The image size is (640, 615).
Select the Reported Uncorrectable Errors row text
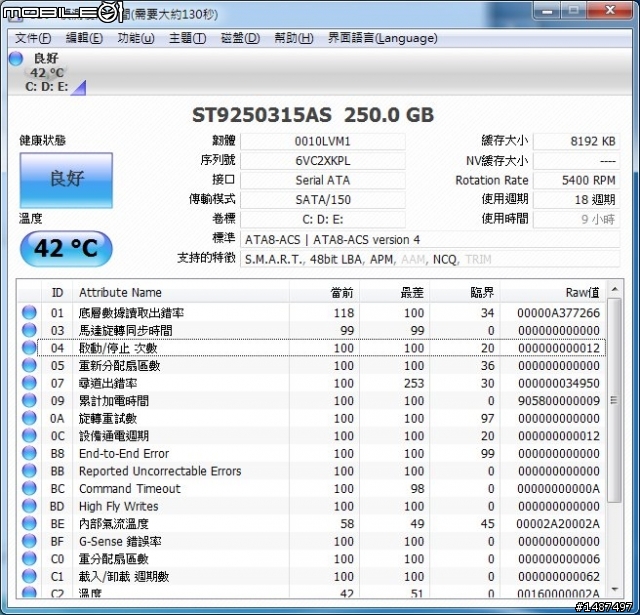[x=160, y=471]
